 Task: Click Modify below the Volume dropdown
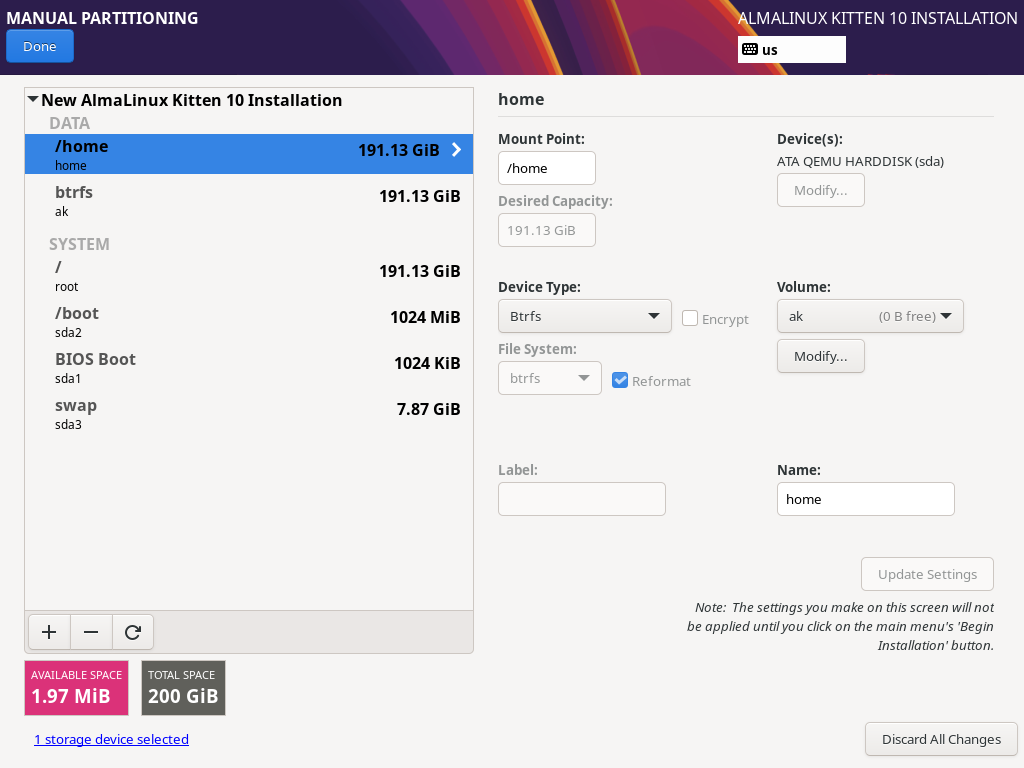click(820, 356)
